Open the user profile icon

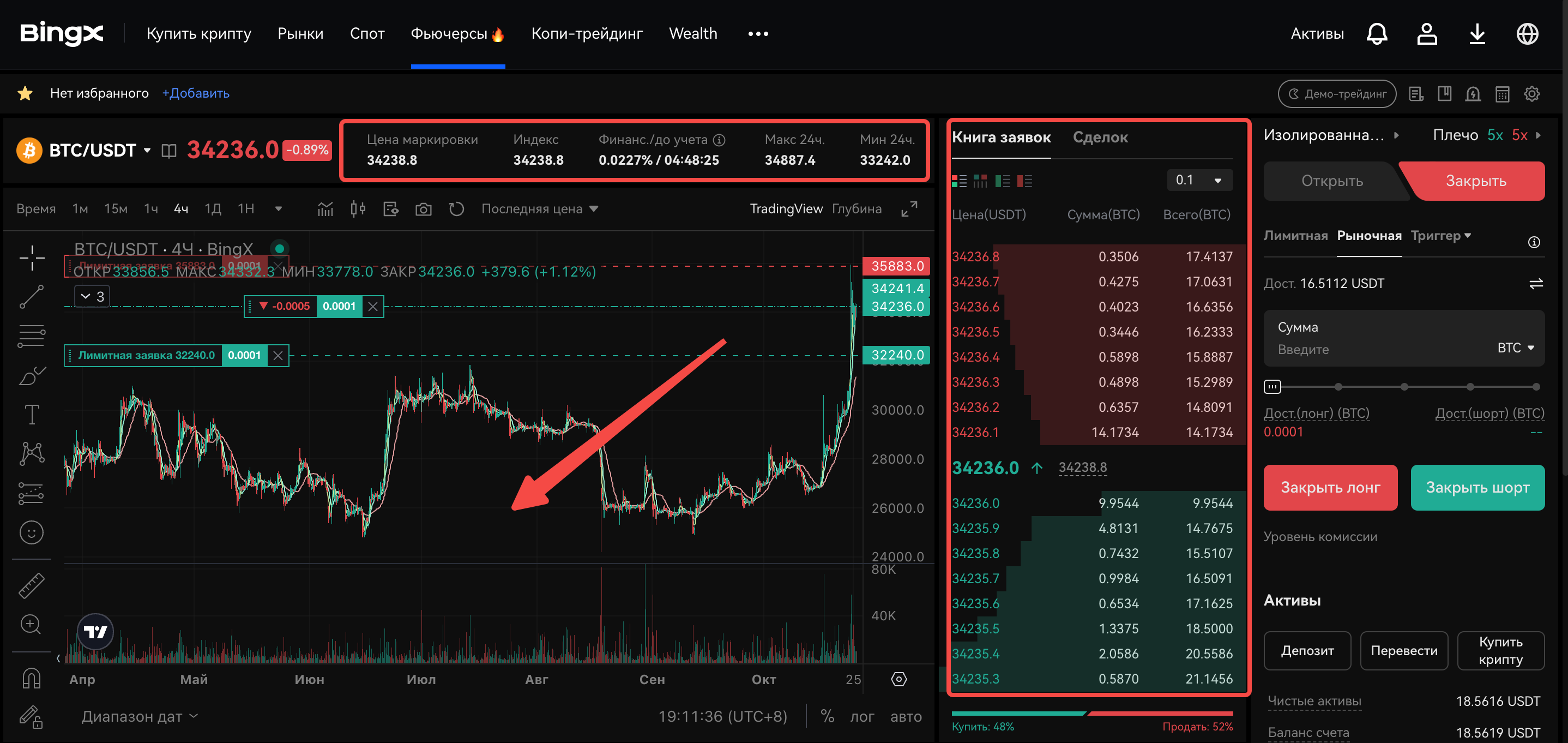pyautogui.click(x=1427, y=34)
